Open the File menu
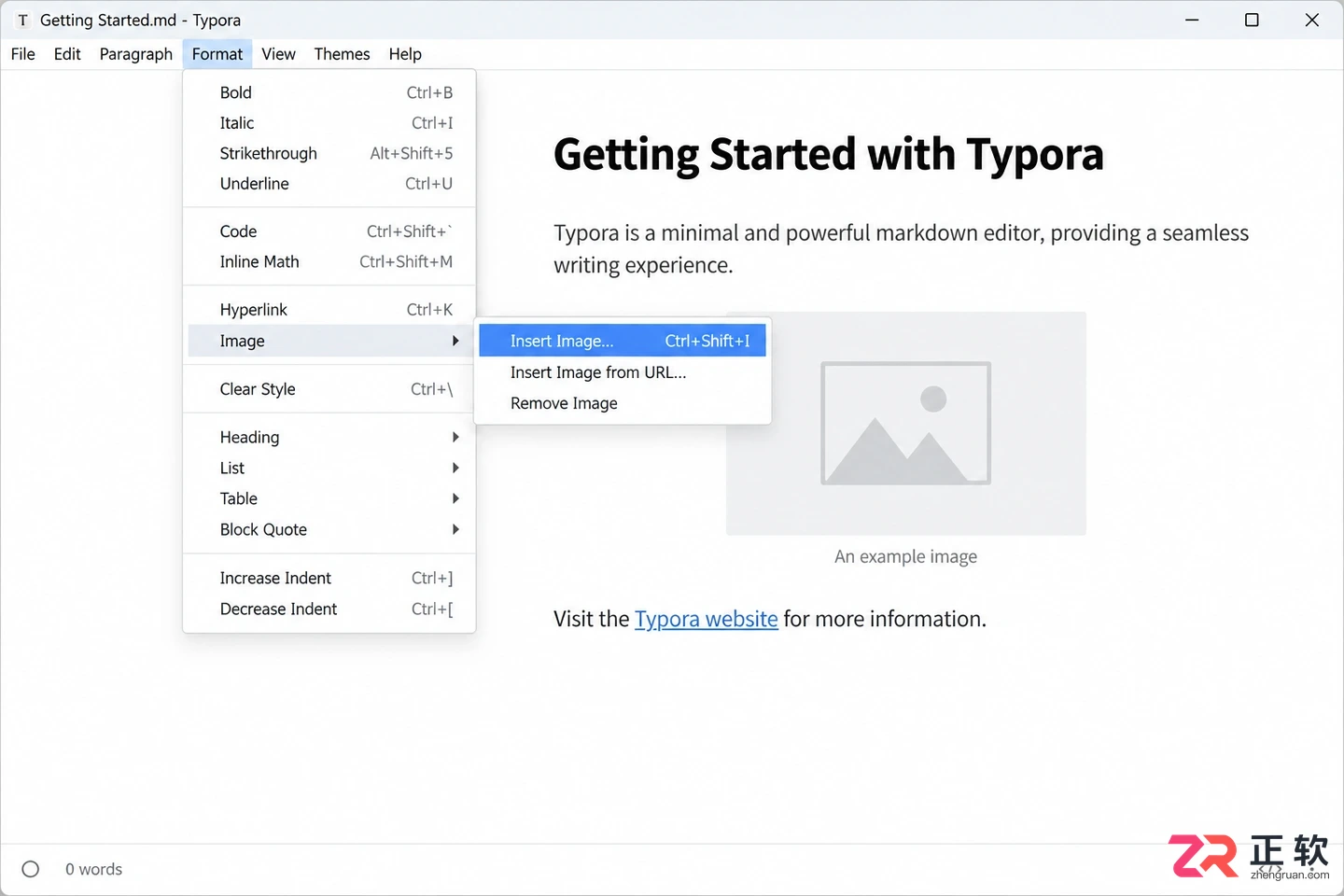 (x=23, y=54)
